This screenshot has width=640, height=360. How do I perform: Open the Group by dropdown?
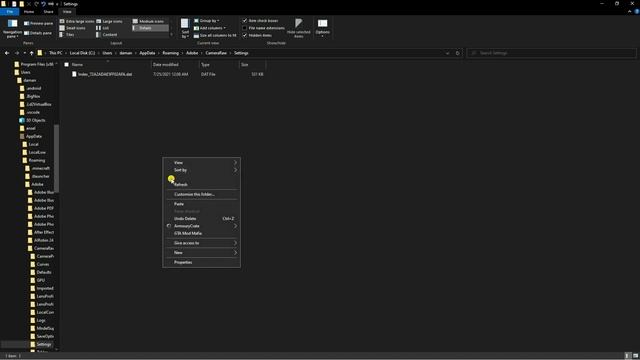point(207,20)
